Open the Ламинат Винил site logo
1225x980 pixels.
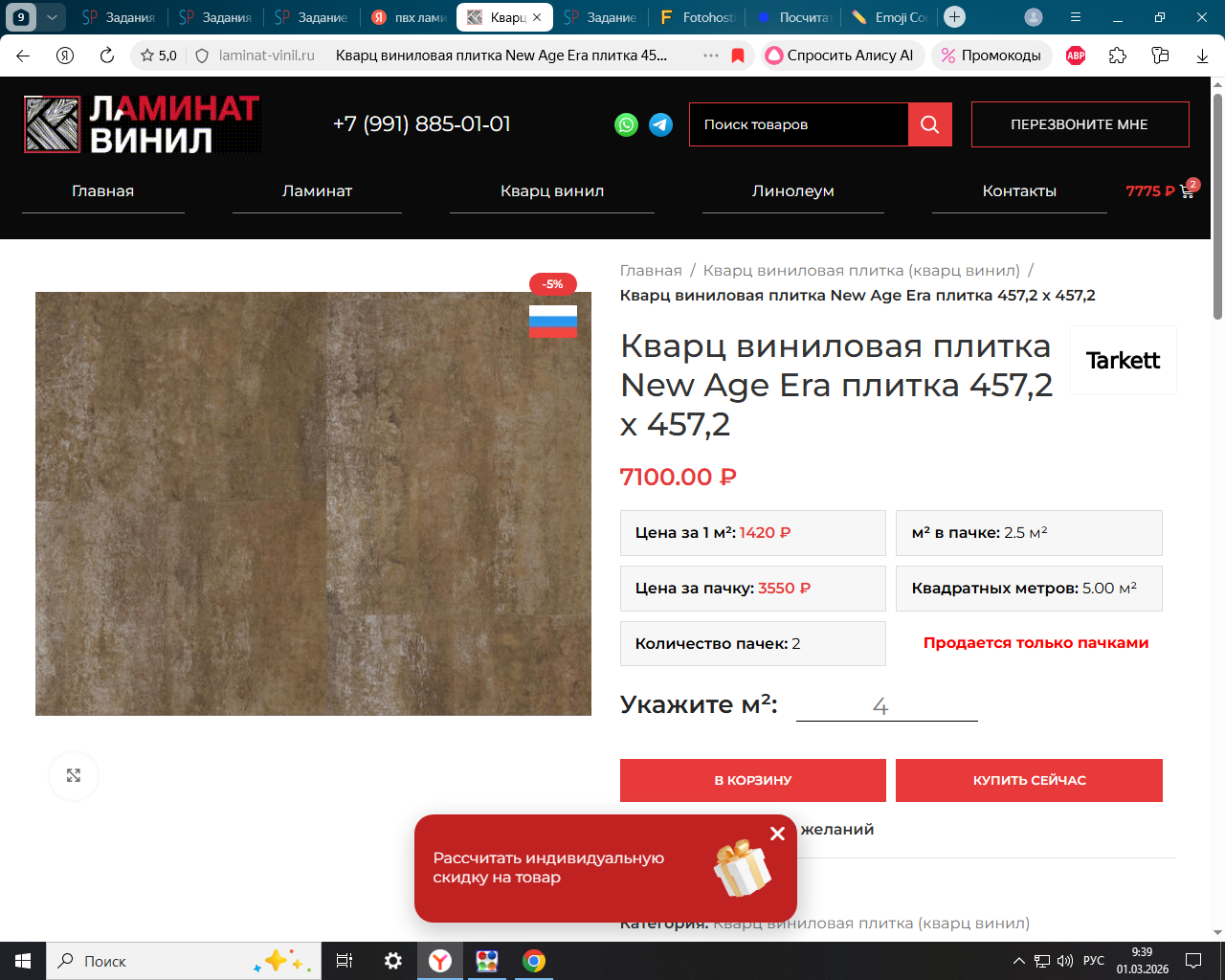coord(142,124)
